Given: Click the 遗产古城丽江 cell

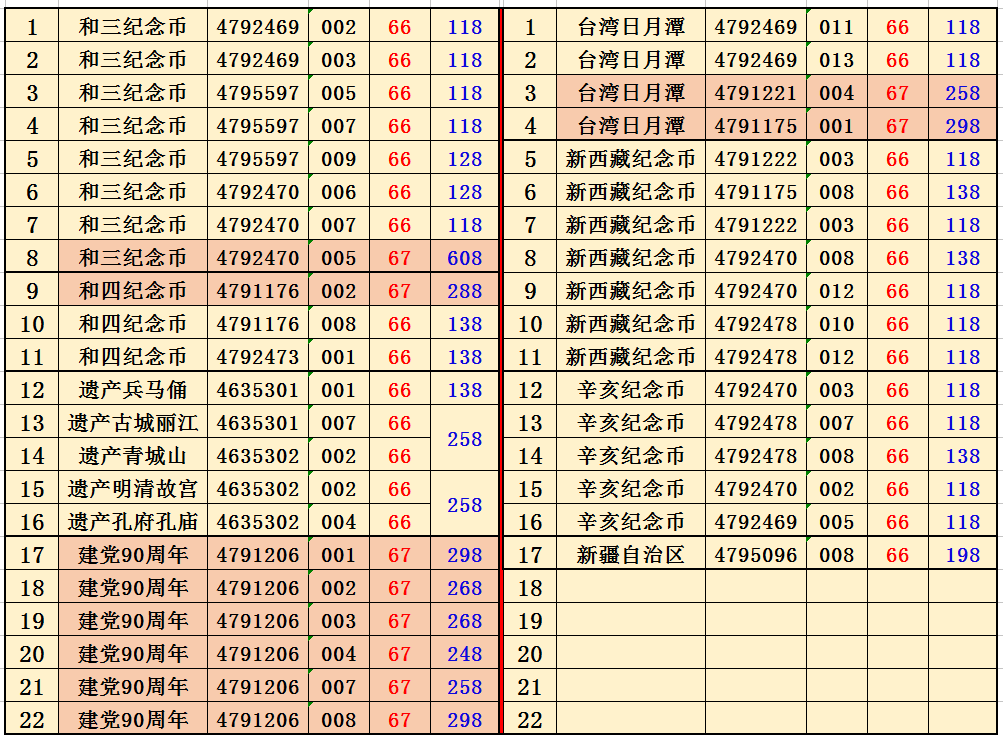Looking at the screenshot, I should coord(133,423).
